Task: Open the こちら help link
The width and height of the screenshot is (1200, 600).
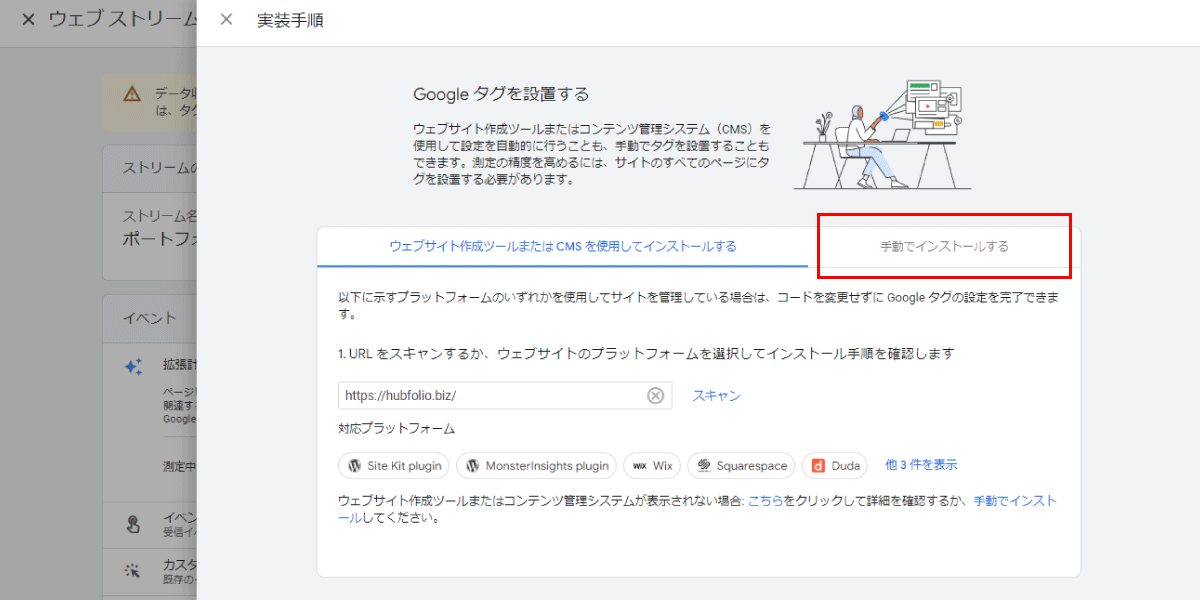Action: (x=766, y=501)
